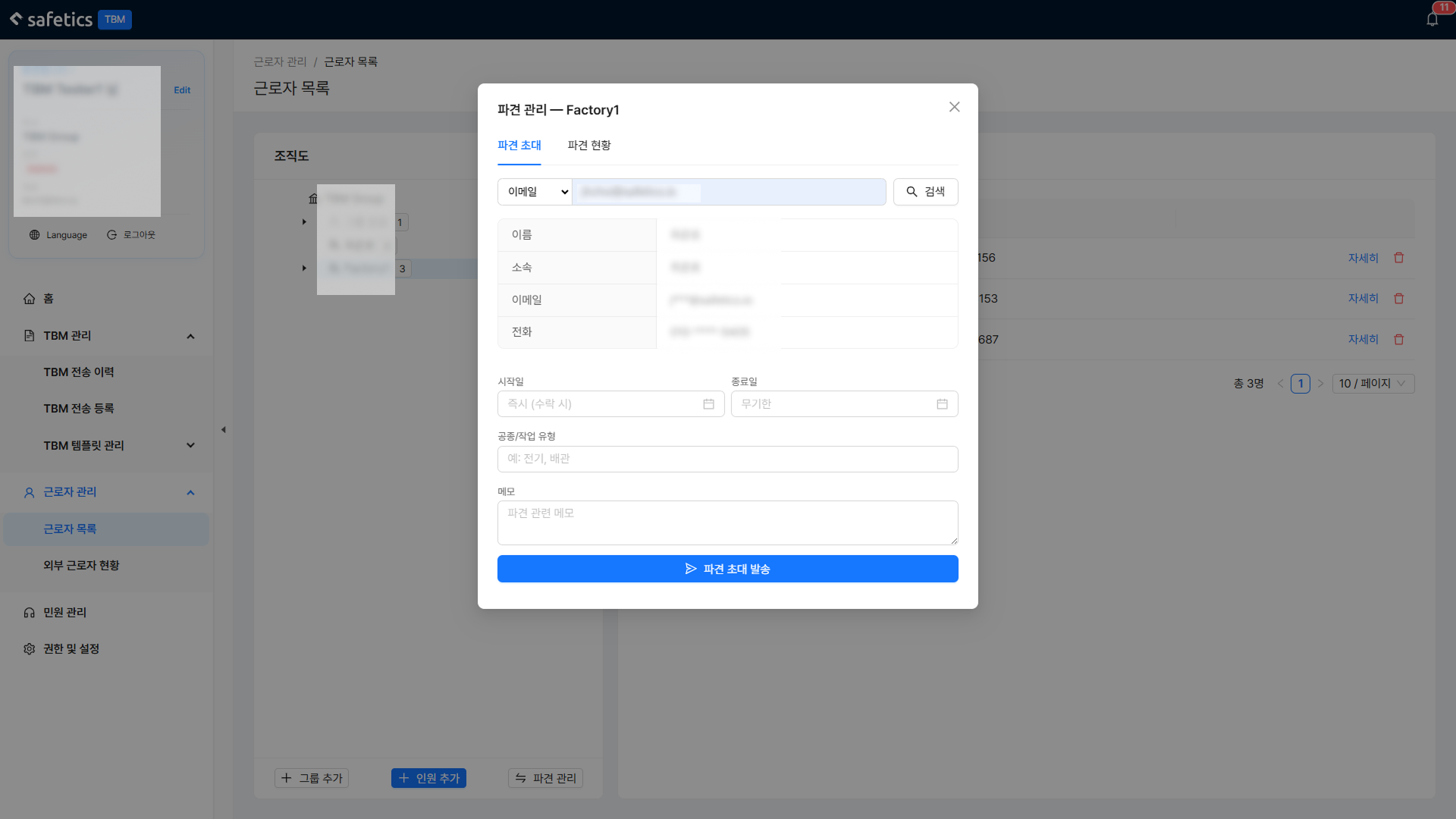Delete the row ending 153 with trash icon
The image size is (1456, 819).
coord(1399,299)
